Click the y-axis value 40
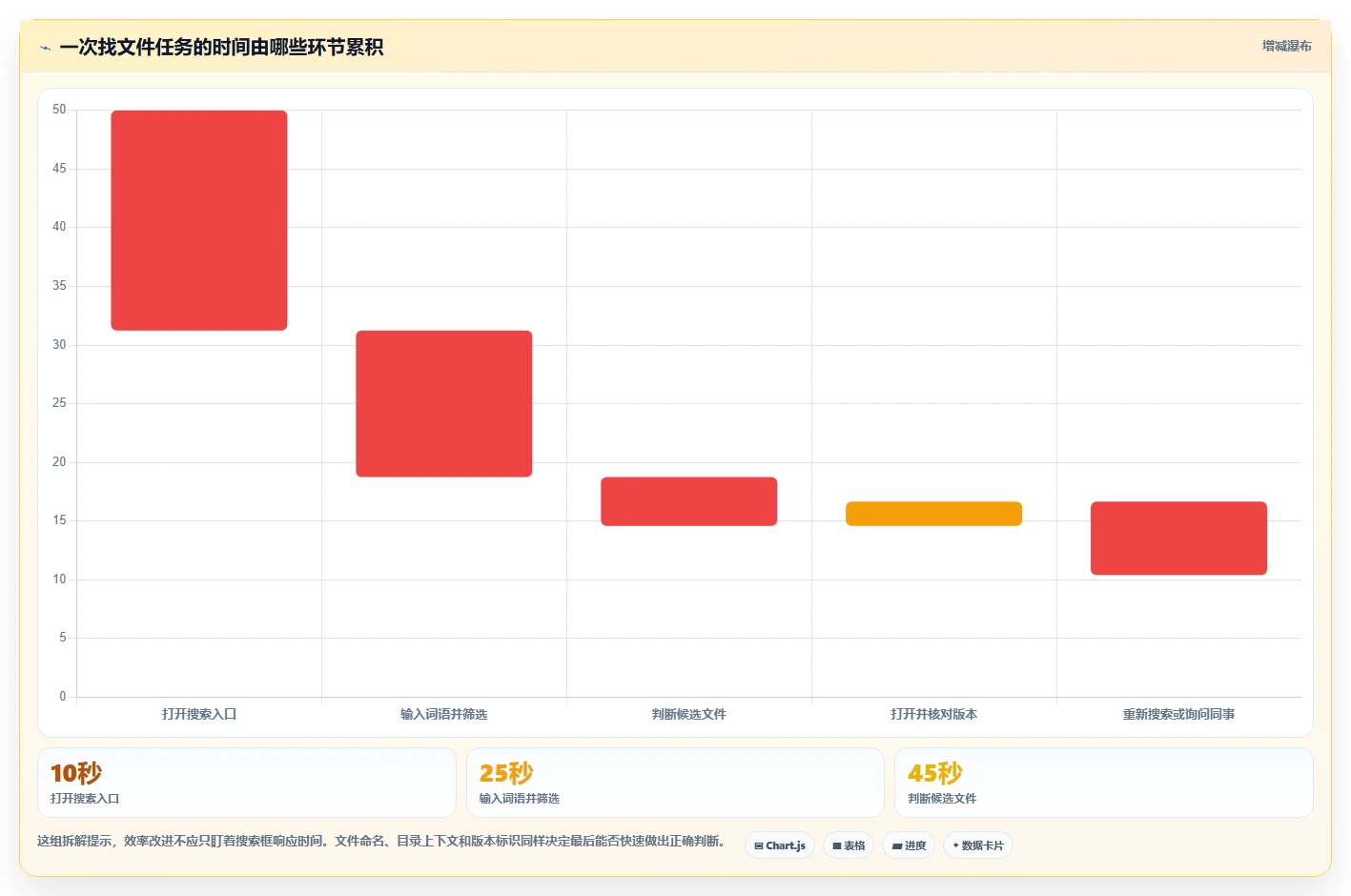1351x896 pixels. point(59,227)
